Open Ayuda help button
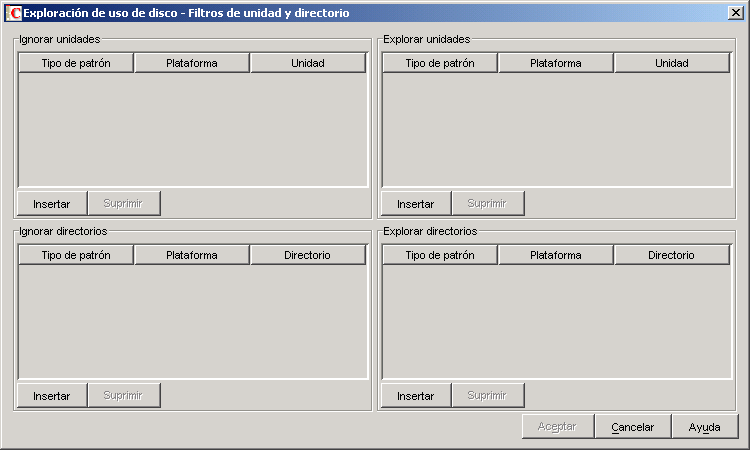The height and width of the screenshot is (450, 750). coord(705,427)
